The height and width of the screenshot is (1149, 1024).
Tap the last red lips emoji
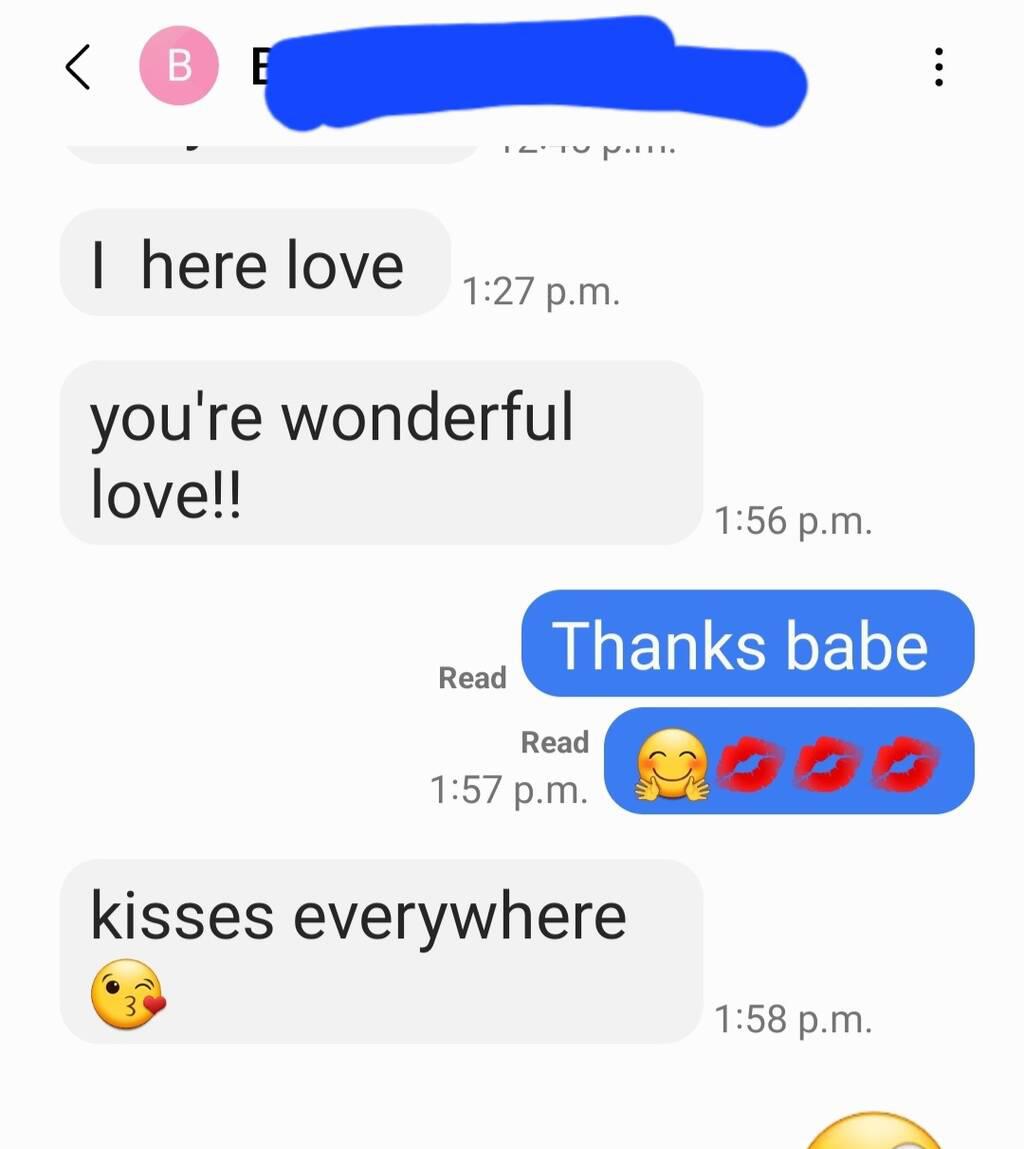(x=906, y=764)
